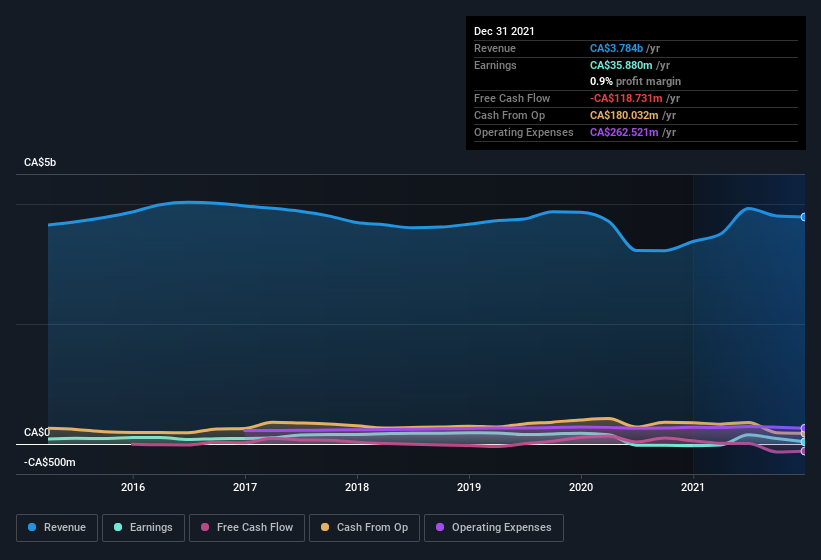Screen dimensions: 821x560
Task: Toggle the Earnings series in the legend
Action: click(x=143, y=528)
